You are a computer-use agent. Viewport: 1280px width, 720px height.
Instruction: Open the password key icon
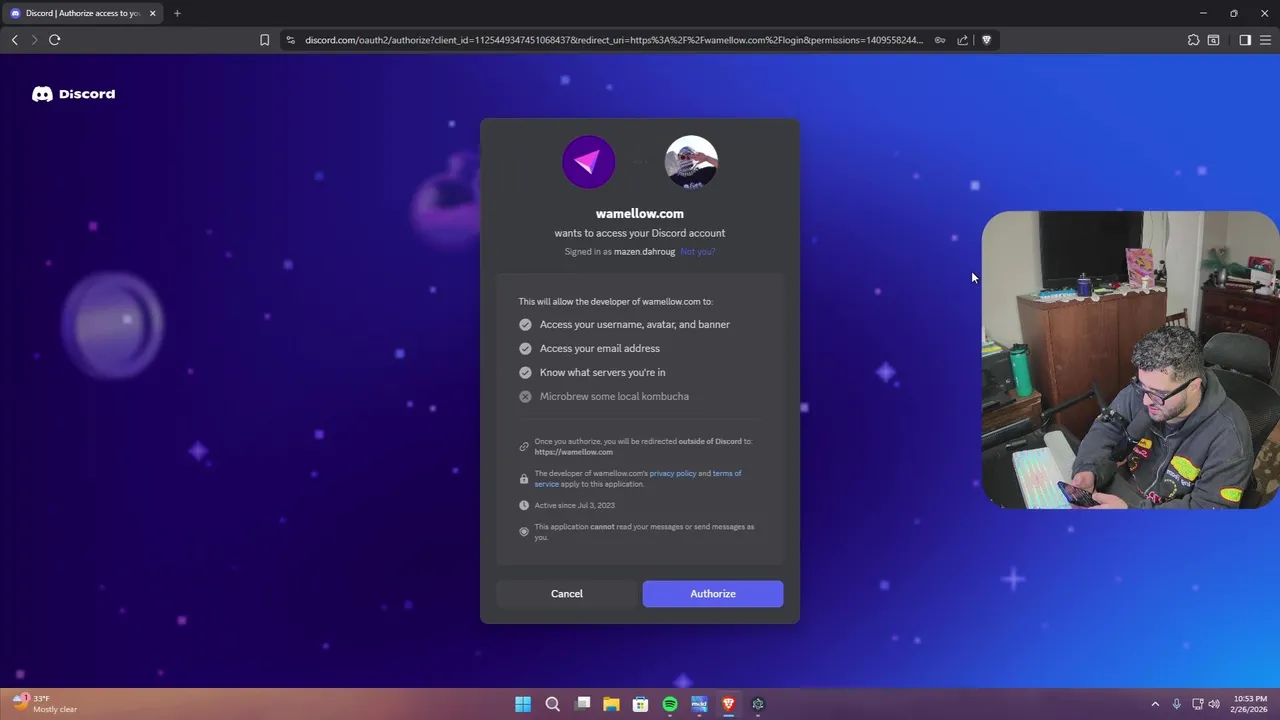pyautogui.click(x=940, y=40)
